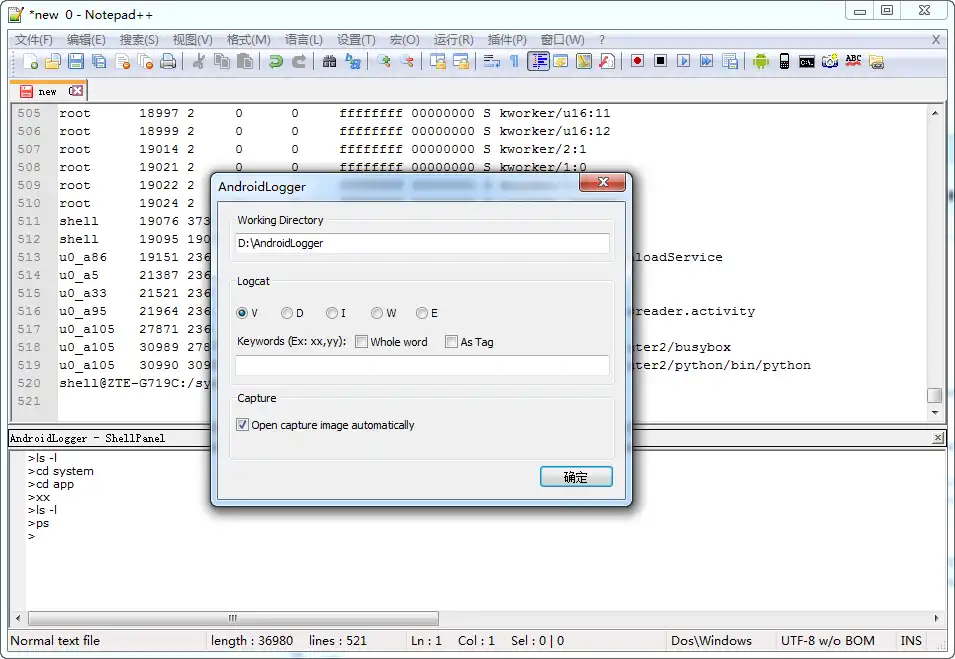The height and width of the screenshot is (659, 955).
Task: Confirm the dialog with the 确定 button
Action: (x=576, y=477)
